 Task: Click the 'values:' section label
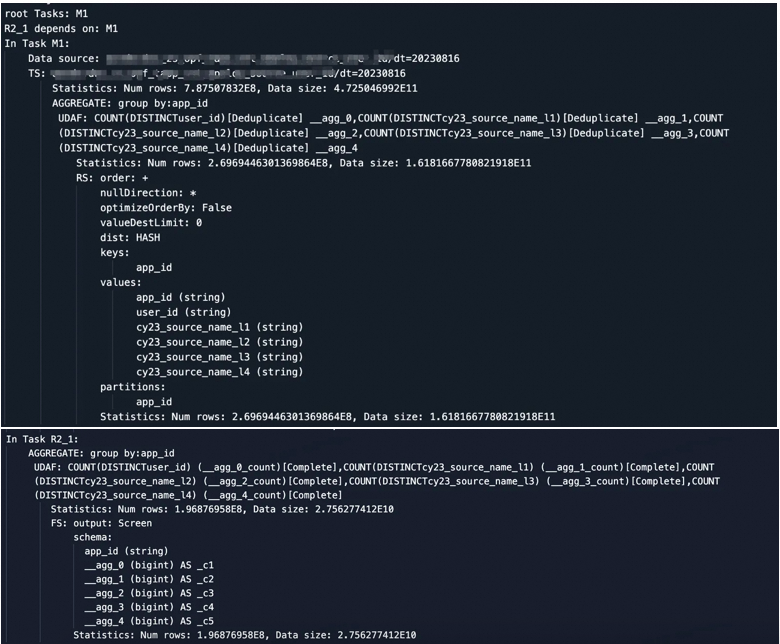(x=120, y=282)
